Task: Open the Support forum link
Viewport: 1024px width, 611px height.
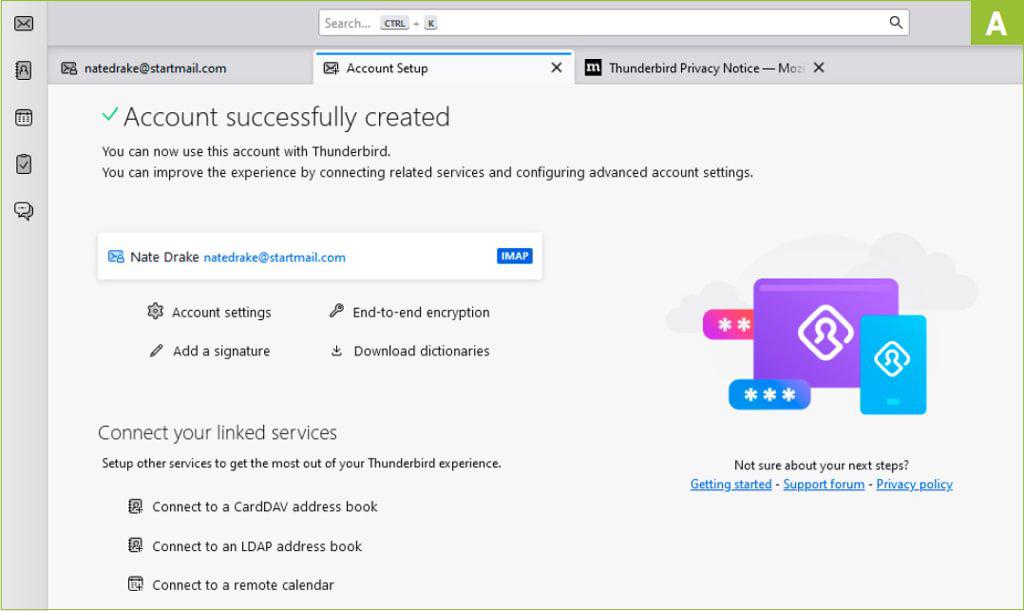Action: 824,484
